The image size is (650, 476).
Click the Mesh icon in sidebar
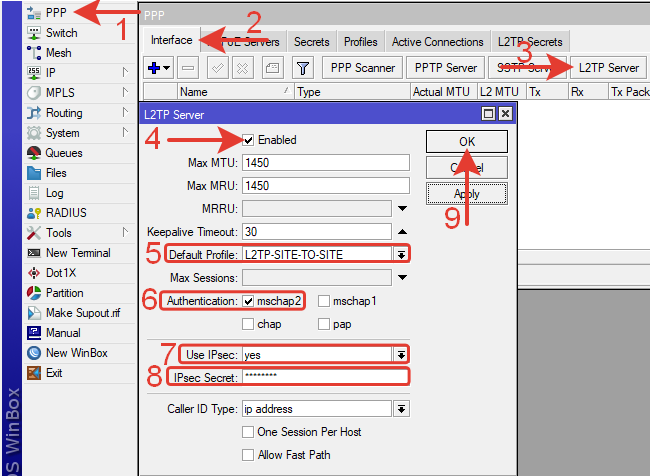34,53
